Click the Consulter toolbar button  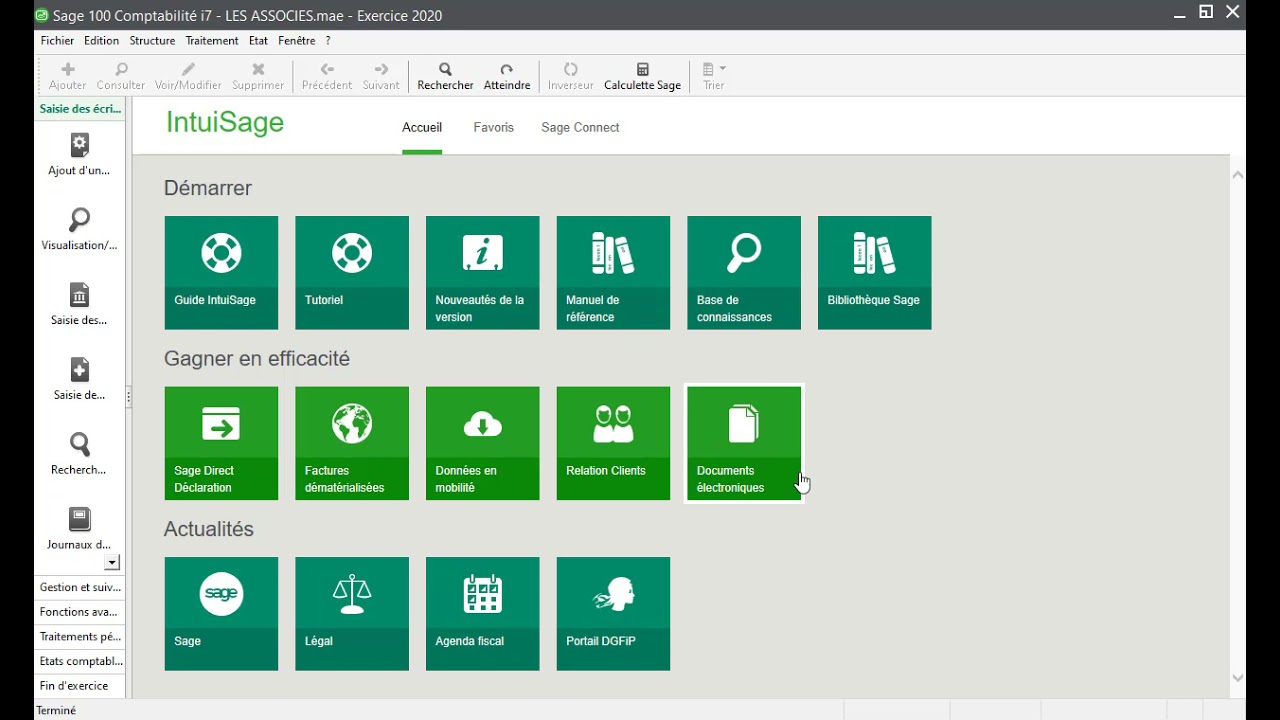121,76
